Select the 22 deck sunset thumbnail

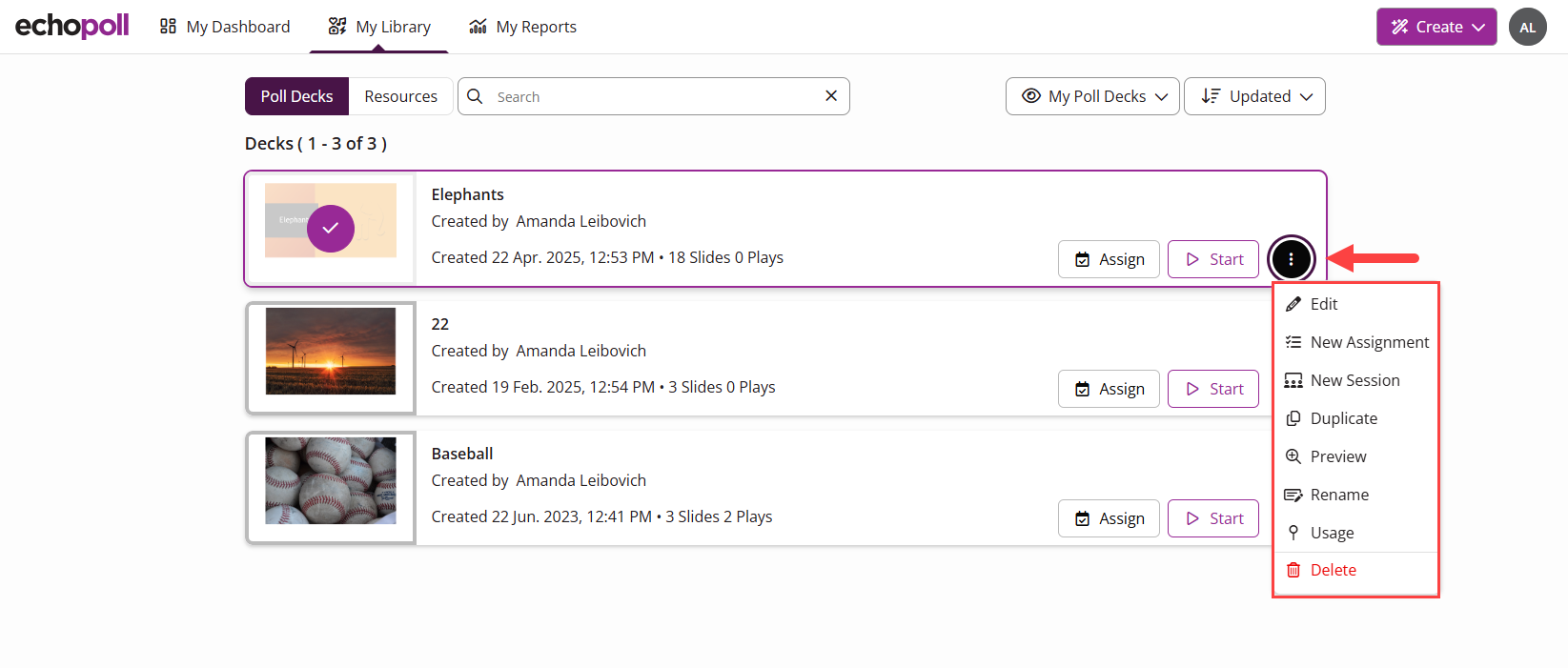pyautogui.click(x=331, y=351)
